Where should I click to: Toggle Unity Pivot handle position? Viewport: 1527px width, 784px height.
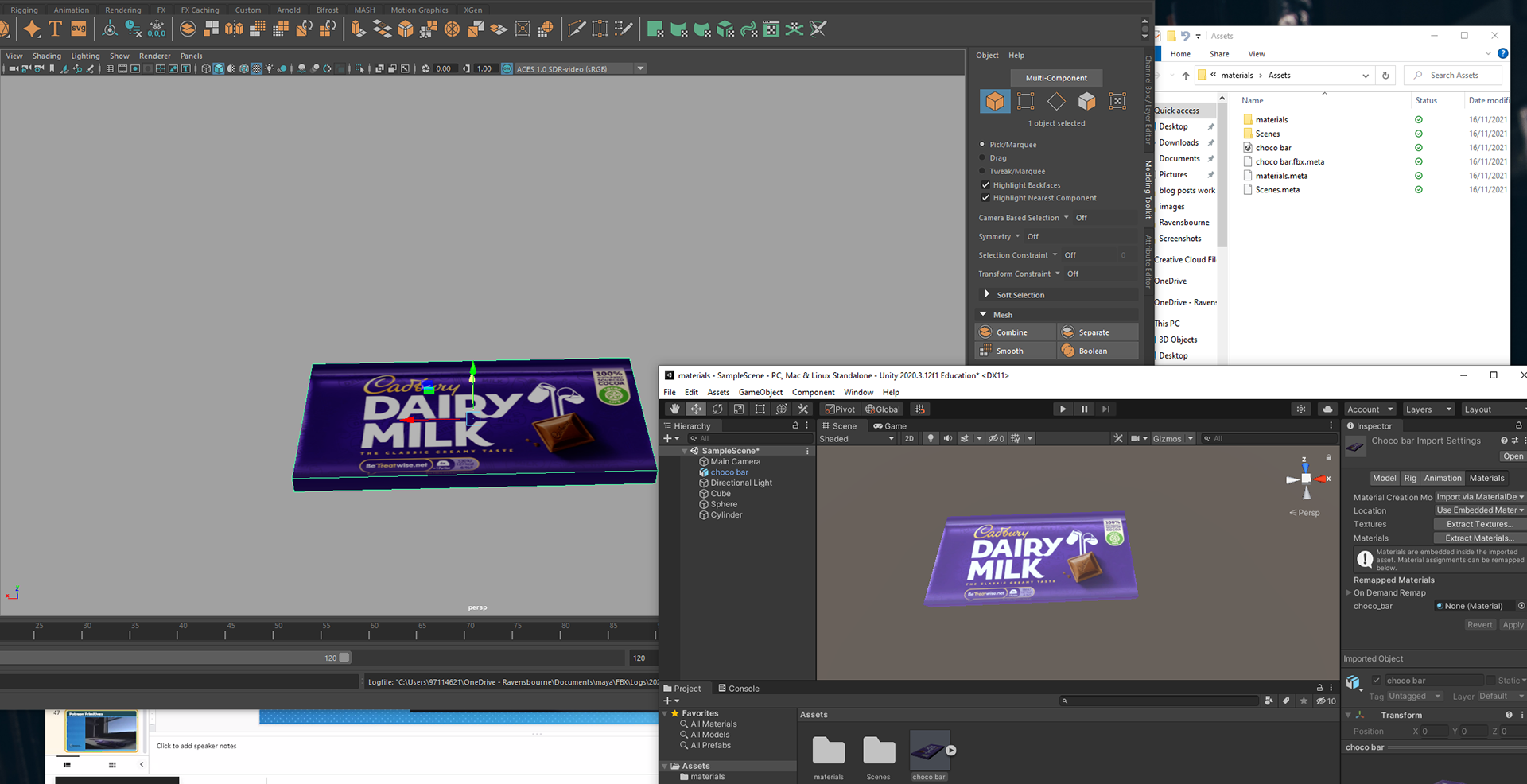(x=840, y=409)
